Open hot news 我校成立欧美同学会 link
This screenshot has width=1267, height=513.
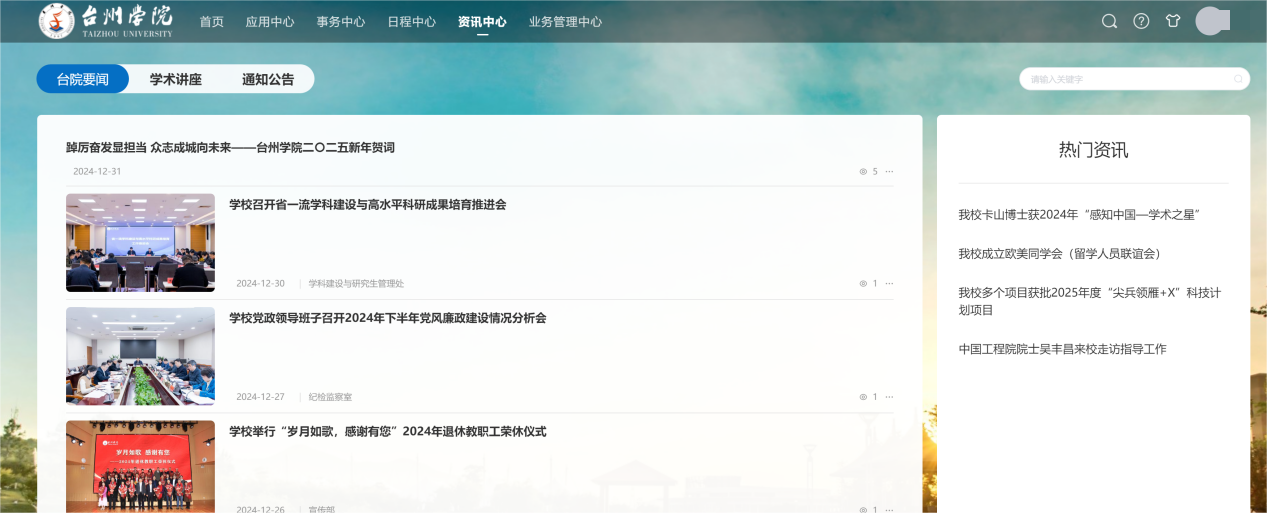pos(1059,253)
